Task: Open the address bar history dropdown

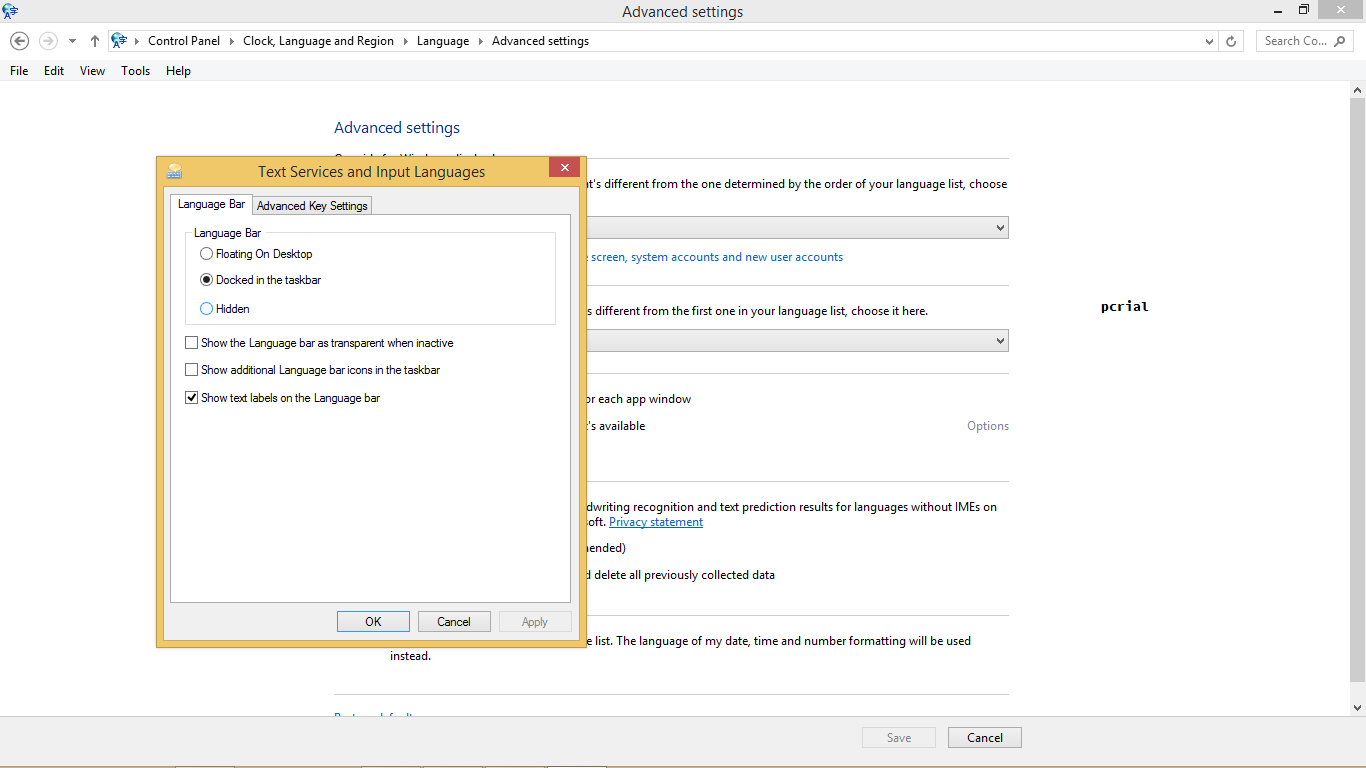Action: (1208, 41)
